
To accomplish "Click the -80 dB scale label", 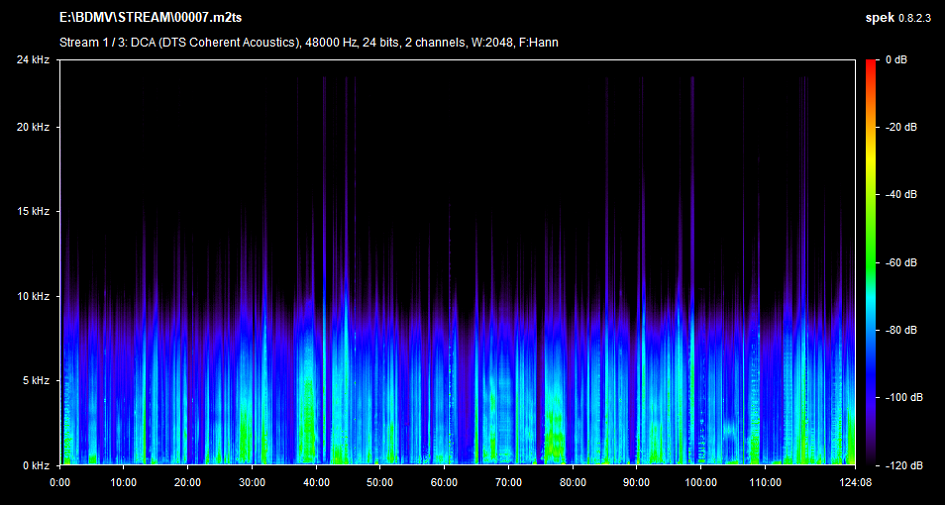I will (x=901, y=330).
